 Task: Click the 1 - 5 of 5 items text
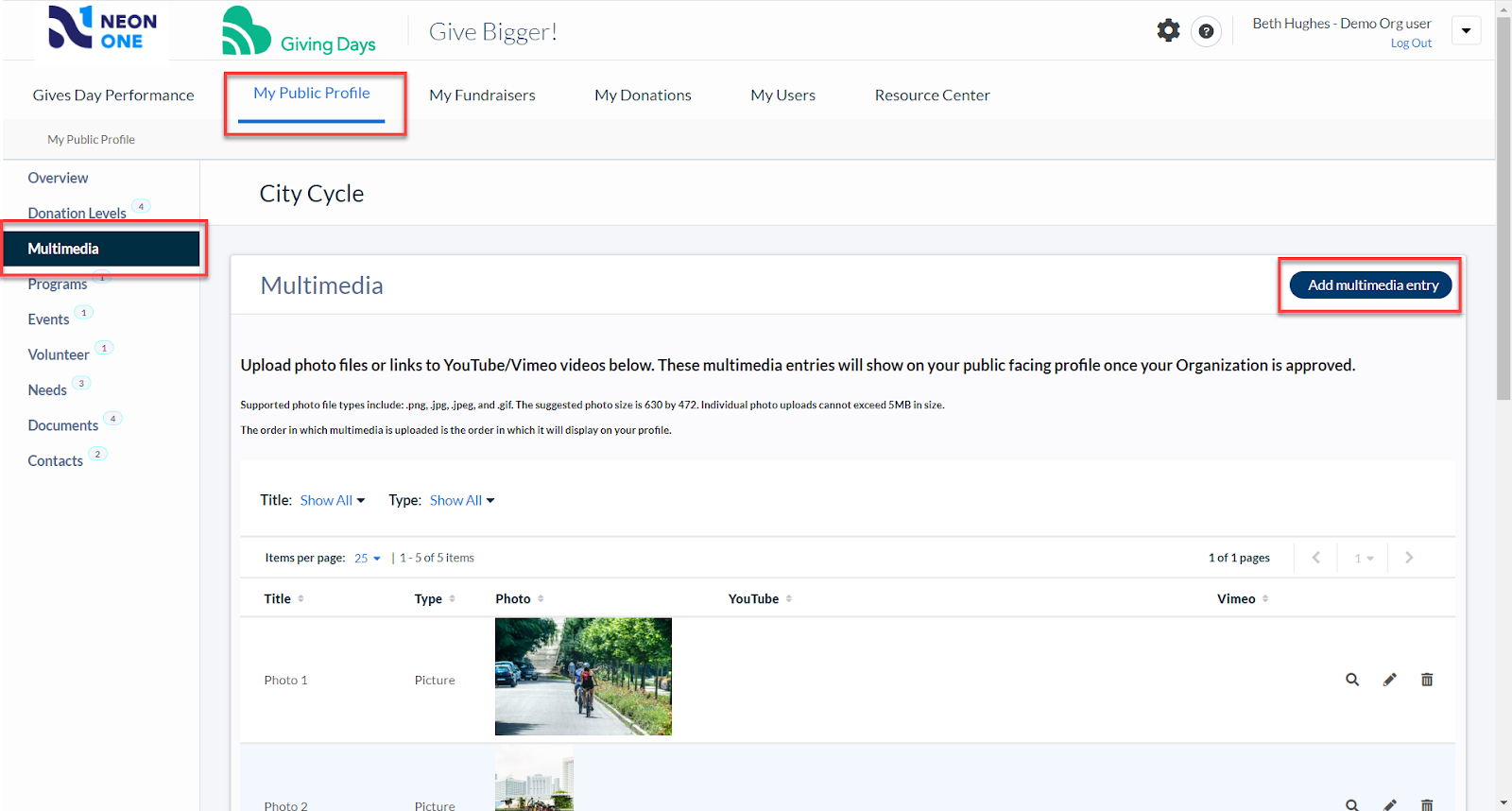[437, 558]
